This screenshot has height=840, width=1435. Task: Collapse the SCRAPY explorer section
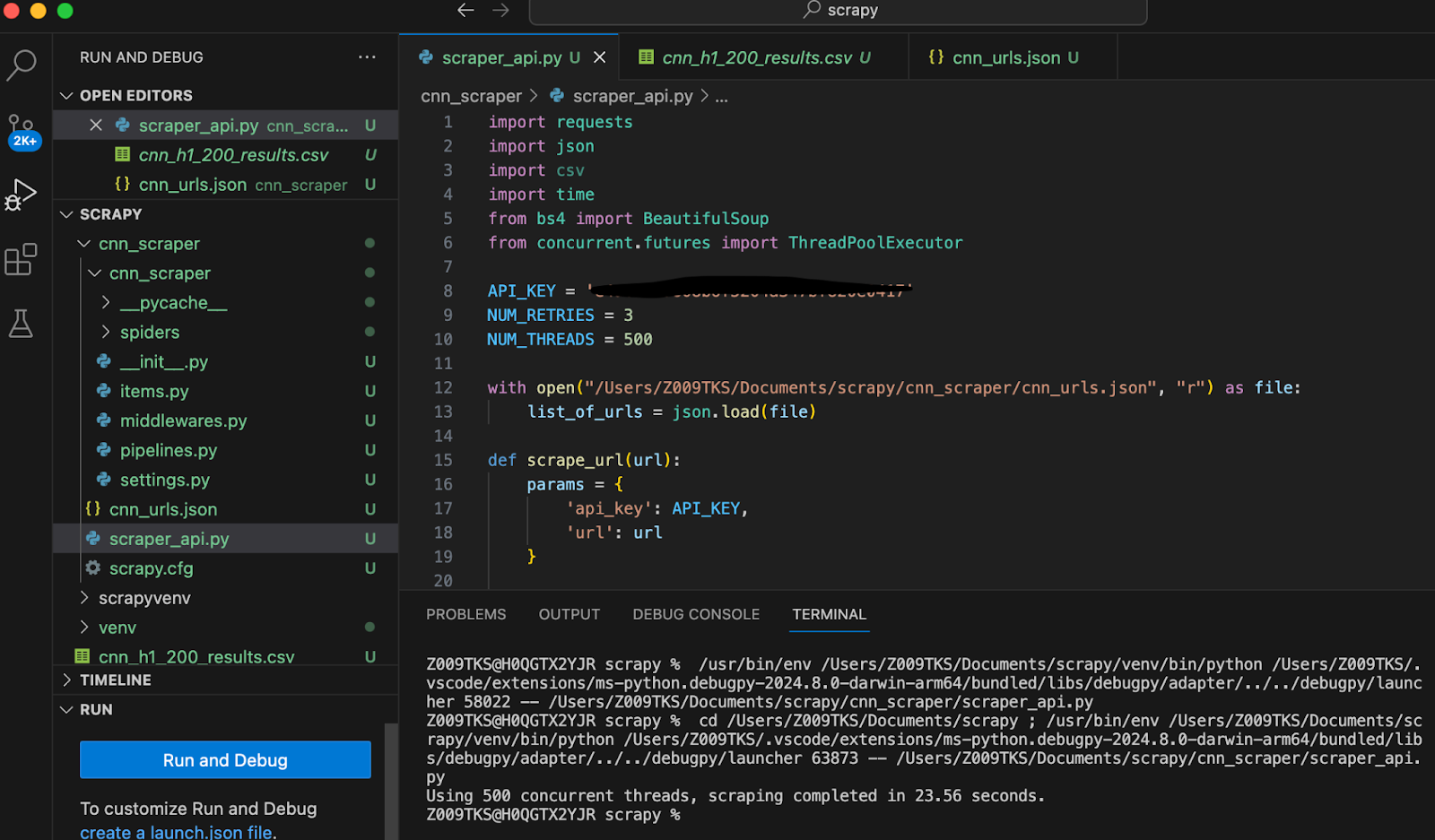click(226, 214)
